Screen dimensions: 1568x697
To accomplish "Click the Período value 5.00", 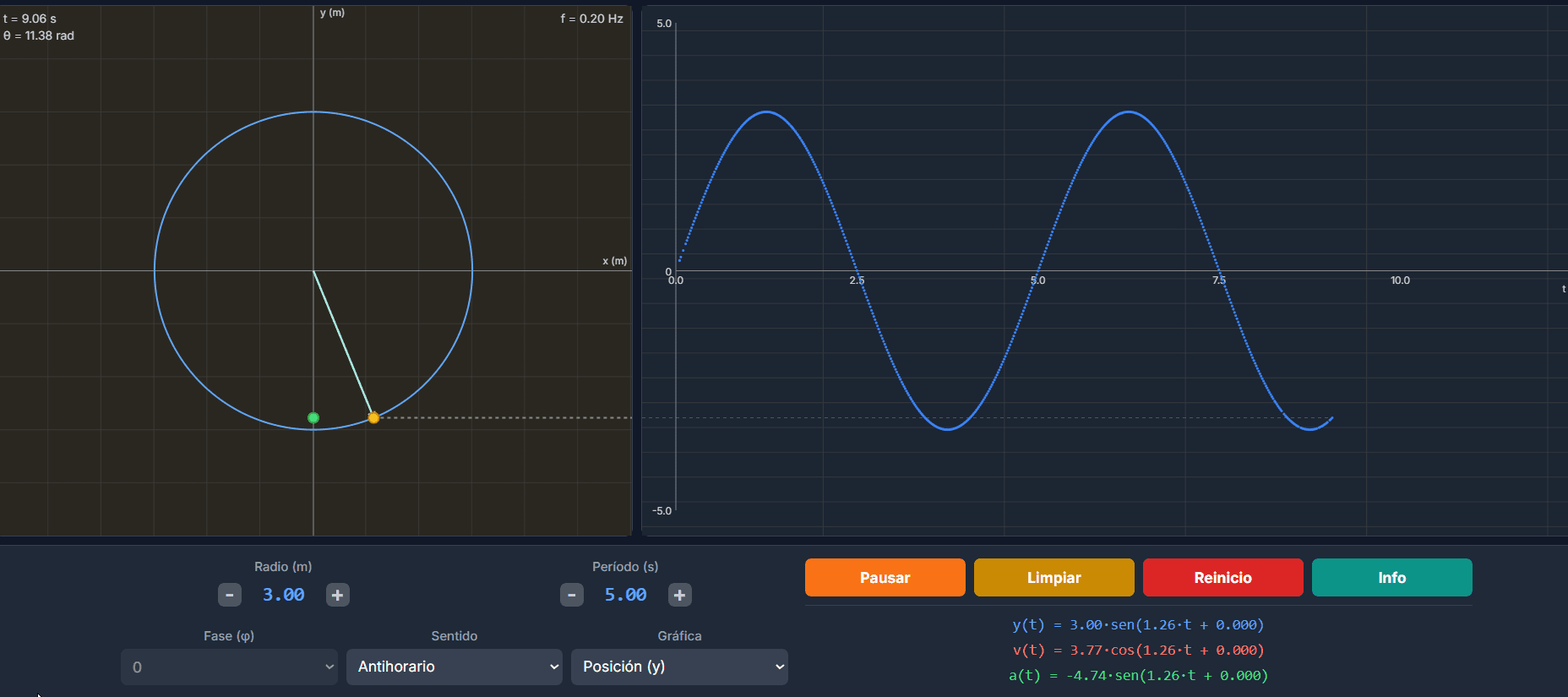I will pyautogui.click(x=625, y=595).
